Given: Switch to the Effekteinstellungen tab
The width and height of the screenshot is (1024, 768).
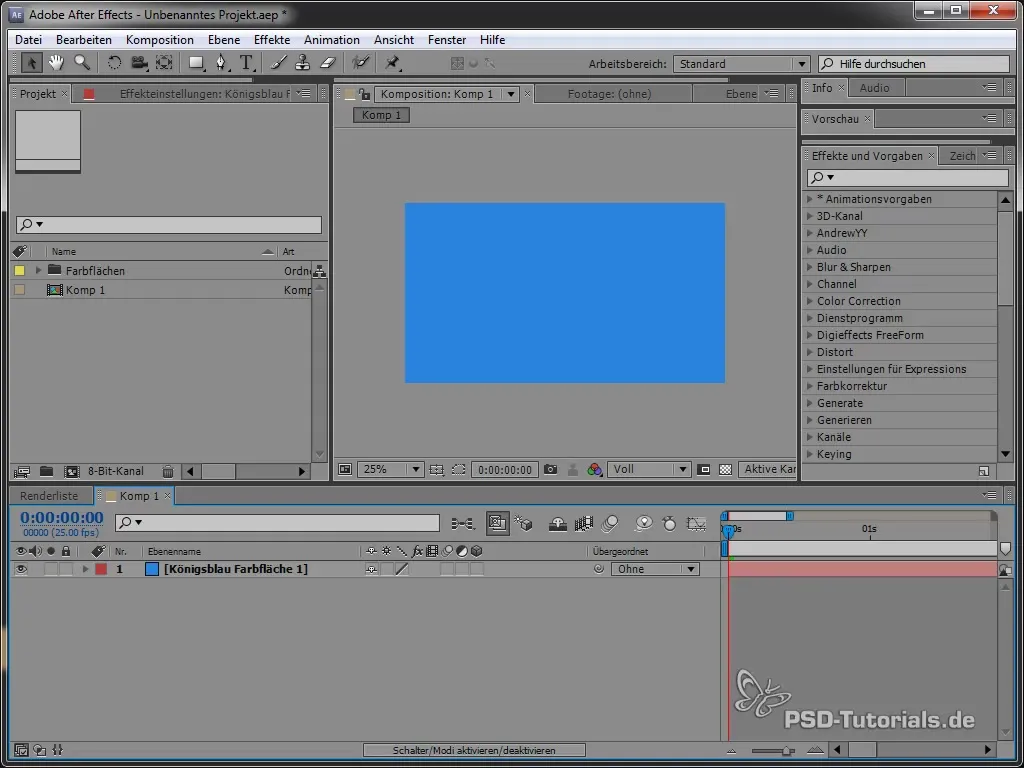Looking at the screenshot, I should pos(204,94).
